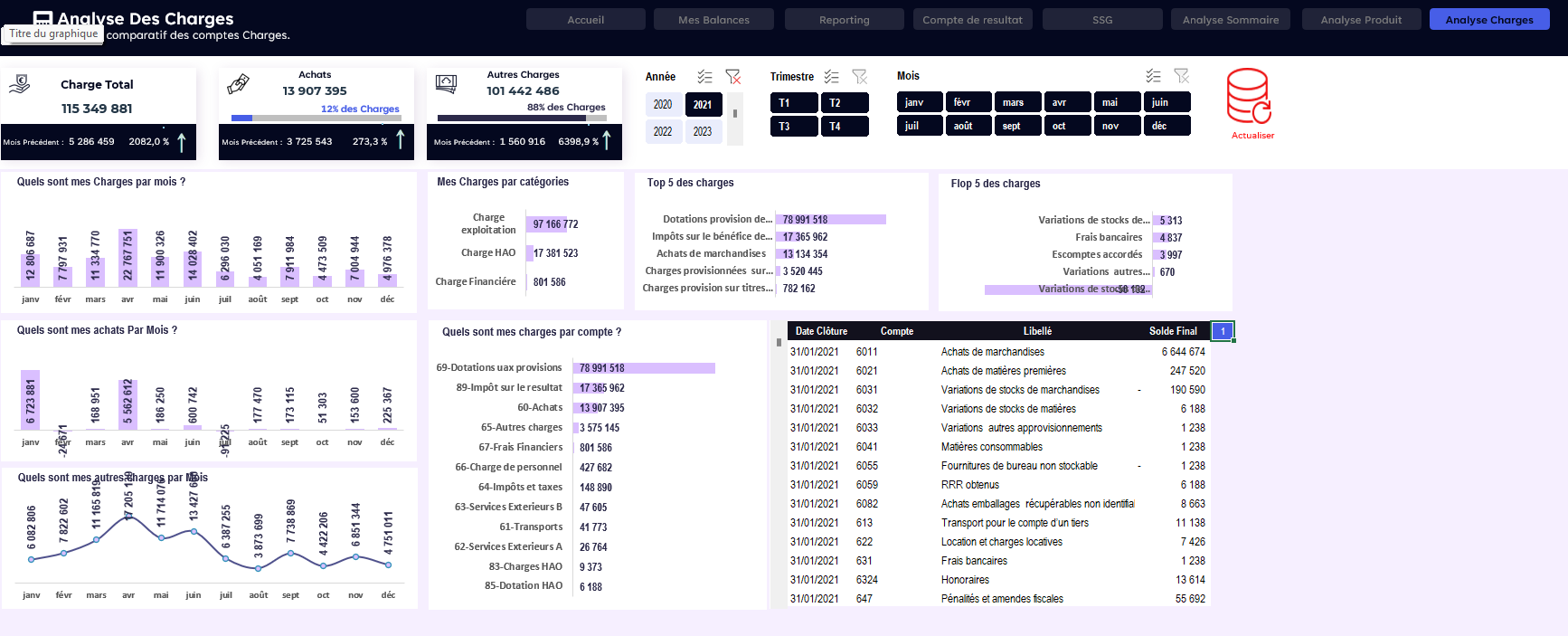
Task: Click the Charge Financiére category label
Action: pyautogui.click(x=476, y=281)
